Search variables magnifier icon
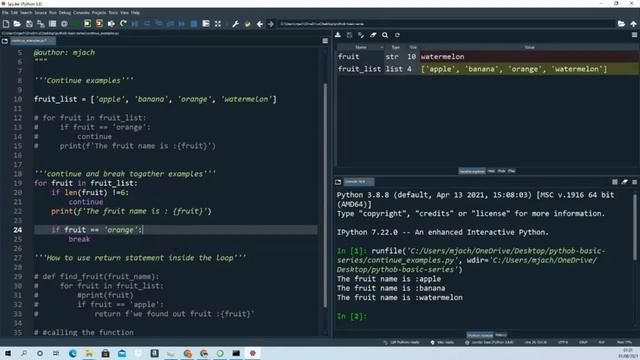The image size is (640, 360). tap(385, 35)
